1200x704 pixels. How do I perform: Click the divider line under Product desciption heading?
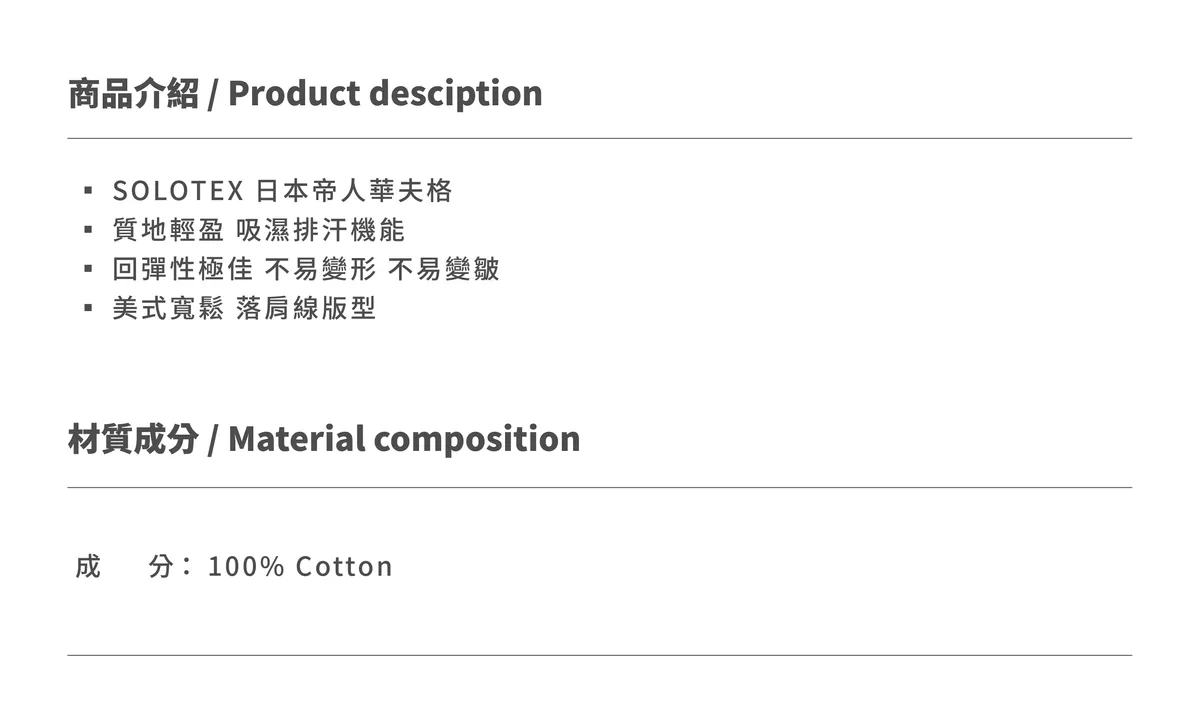click(x=600, y=138)
